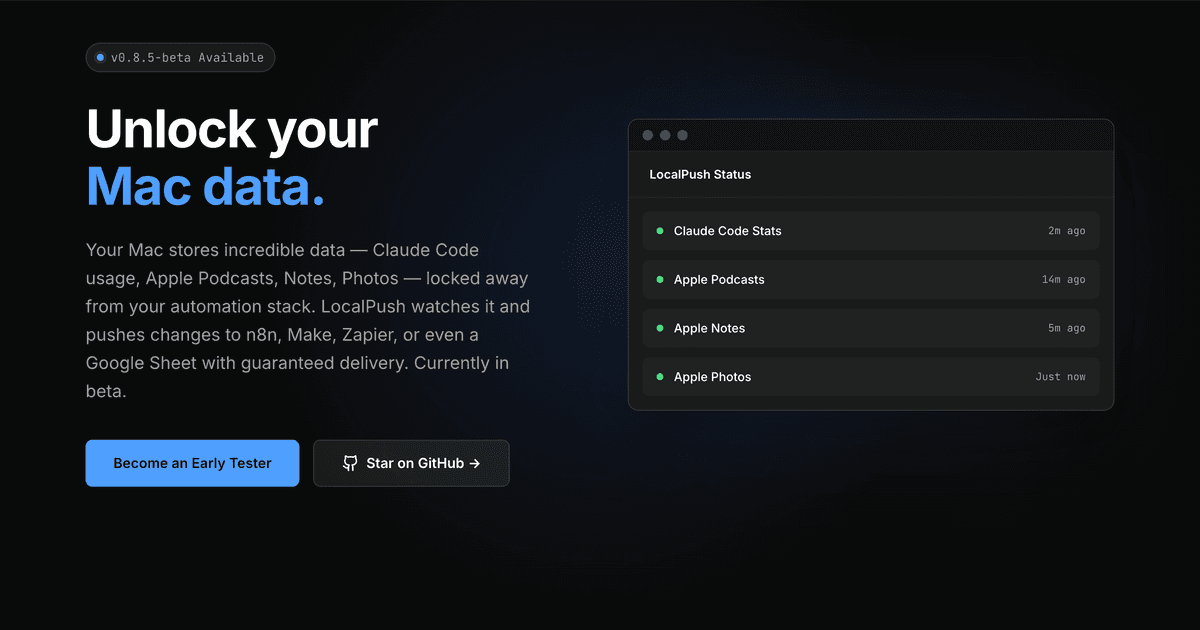The height and width of the screenshot is (630, 1200).
Task: Click the v0.8.5-beta Available badge
Action: point(180,57)
